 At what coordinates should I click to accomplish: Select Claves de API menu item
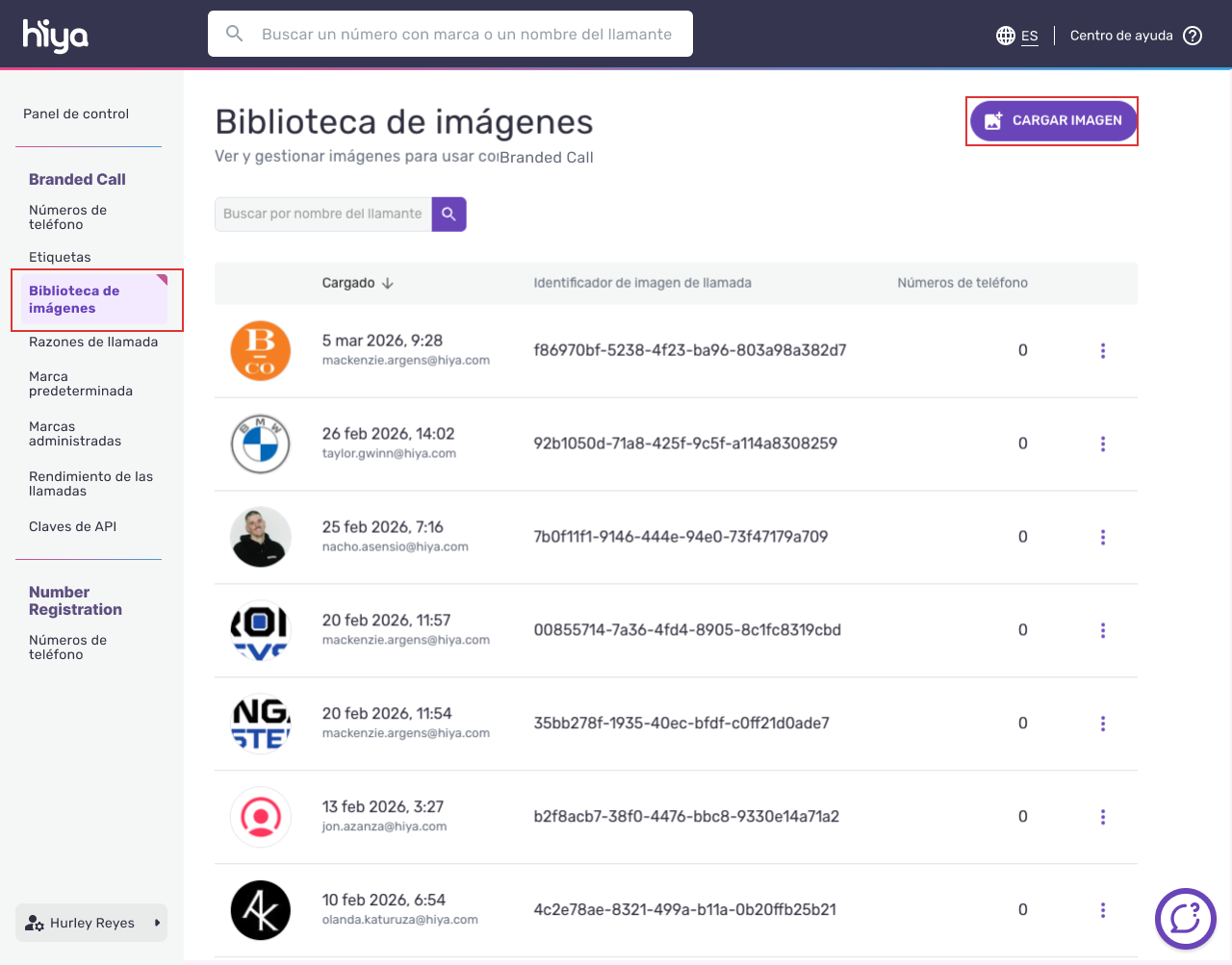point(72,526)
